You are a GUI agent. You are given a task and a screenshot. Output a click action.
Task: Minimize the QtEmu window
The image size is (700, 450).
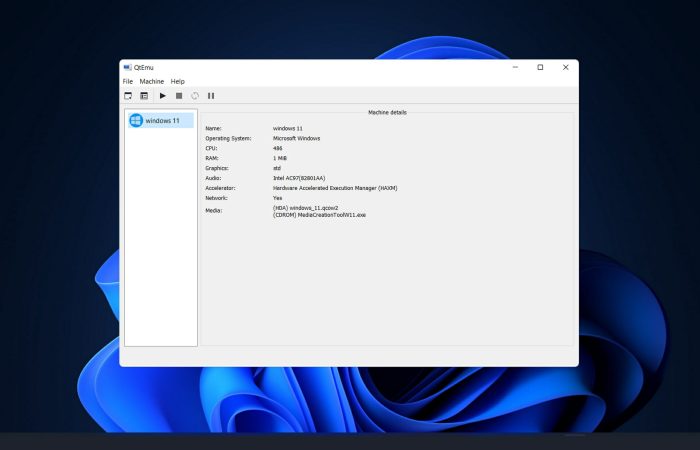point(515,67)
